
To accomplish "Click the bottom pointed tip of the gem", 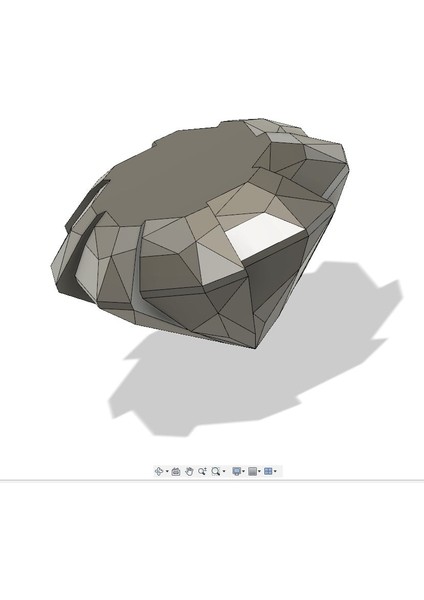I will tap(256, 347).
